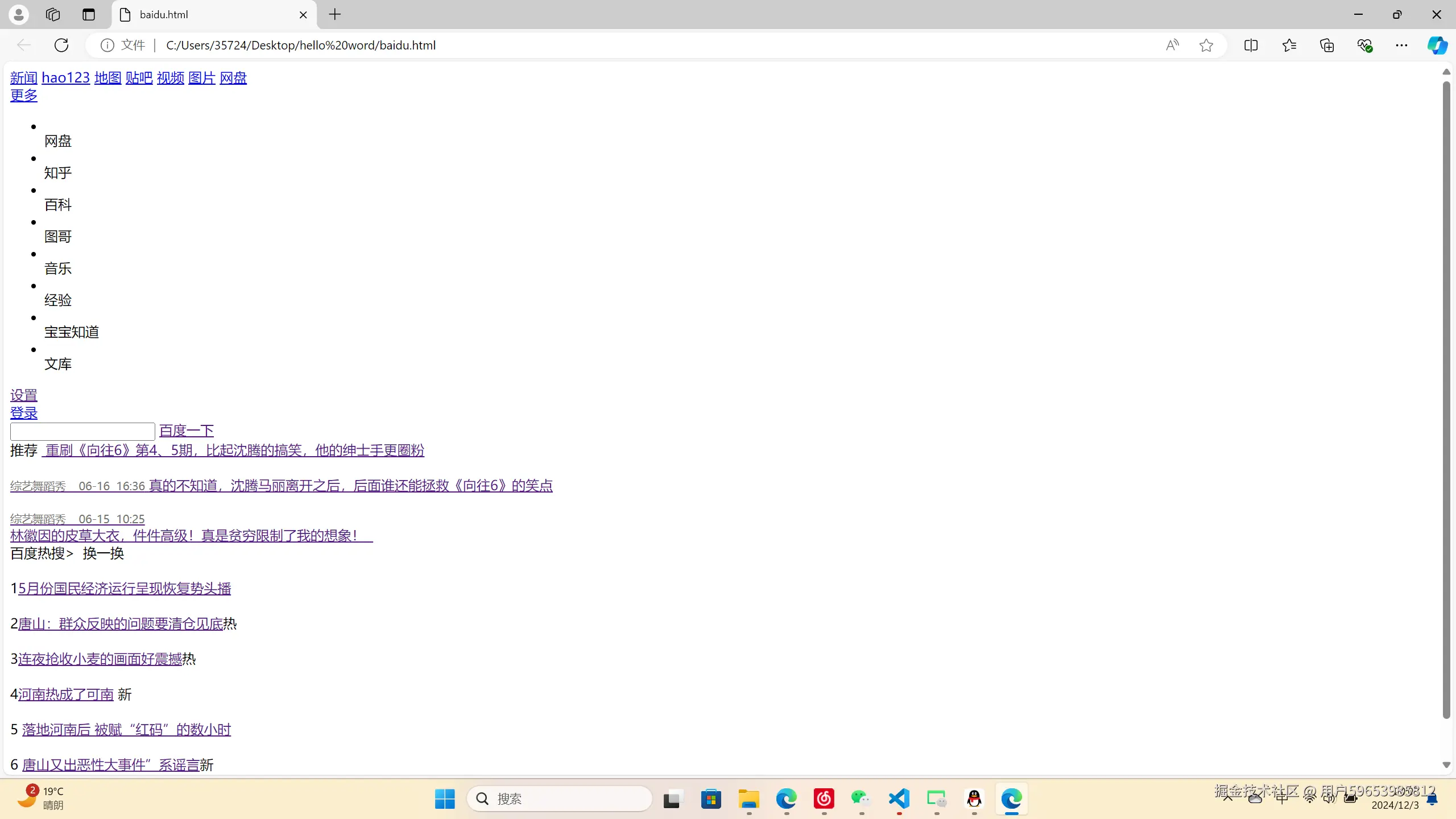Open Visual Studio Code from taskbar
This screenshot has height=819, width=1456.
899,799
